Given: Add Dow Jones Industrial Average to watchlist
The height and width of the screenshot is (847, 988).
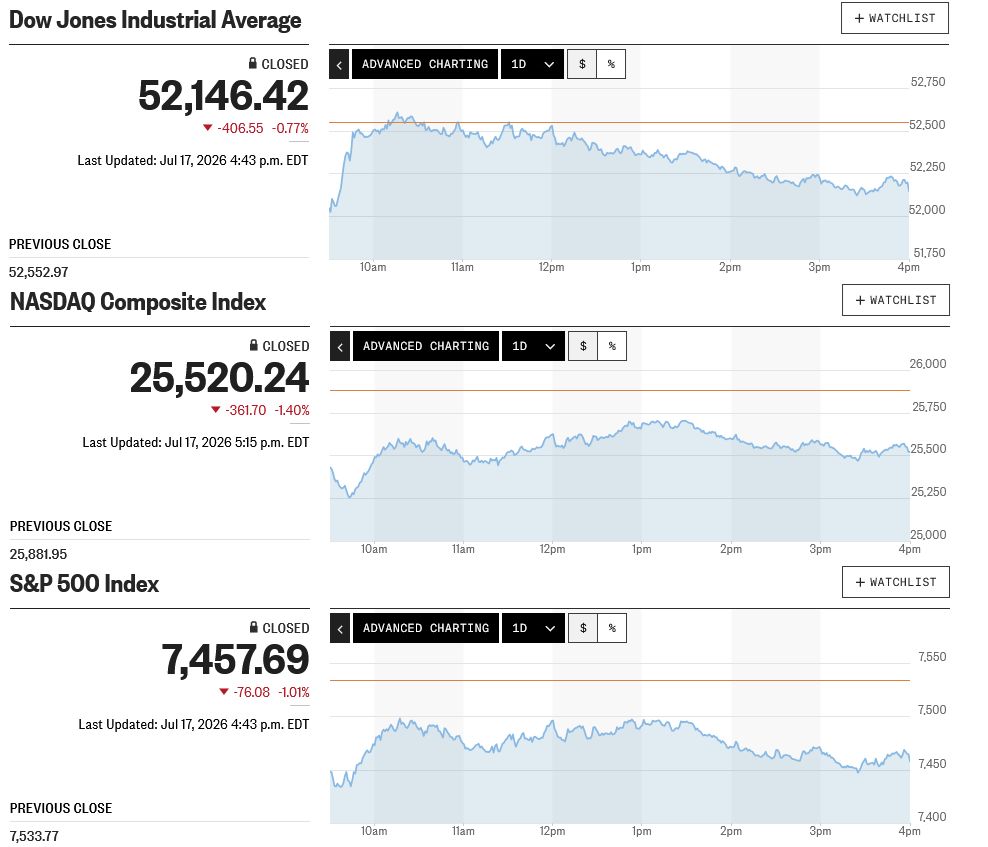Looking at the screenshot, I should click(895, 18).
